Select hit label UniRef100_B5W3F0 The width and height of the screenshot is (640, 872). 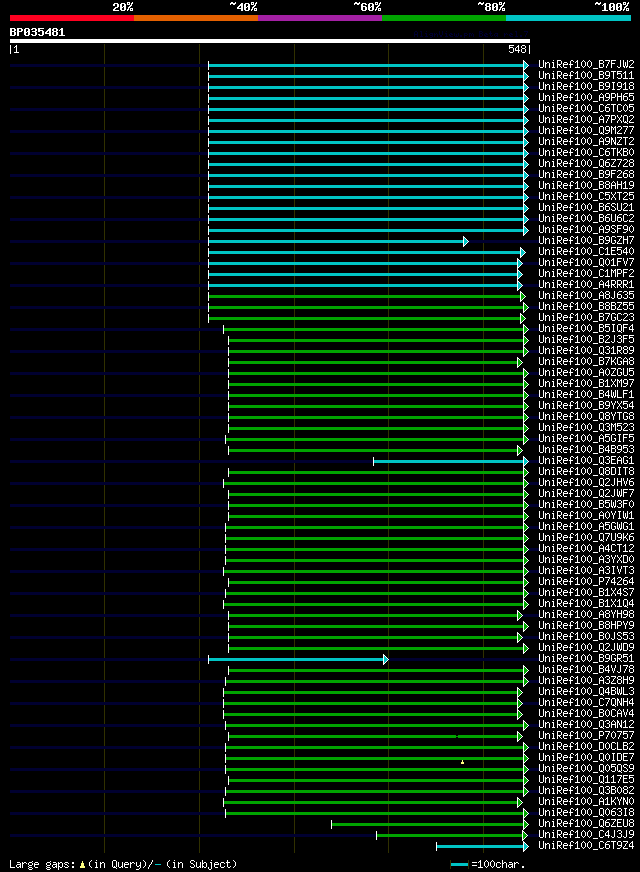click(x=586, y=505)
